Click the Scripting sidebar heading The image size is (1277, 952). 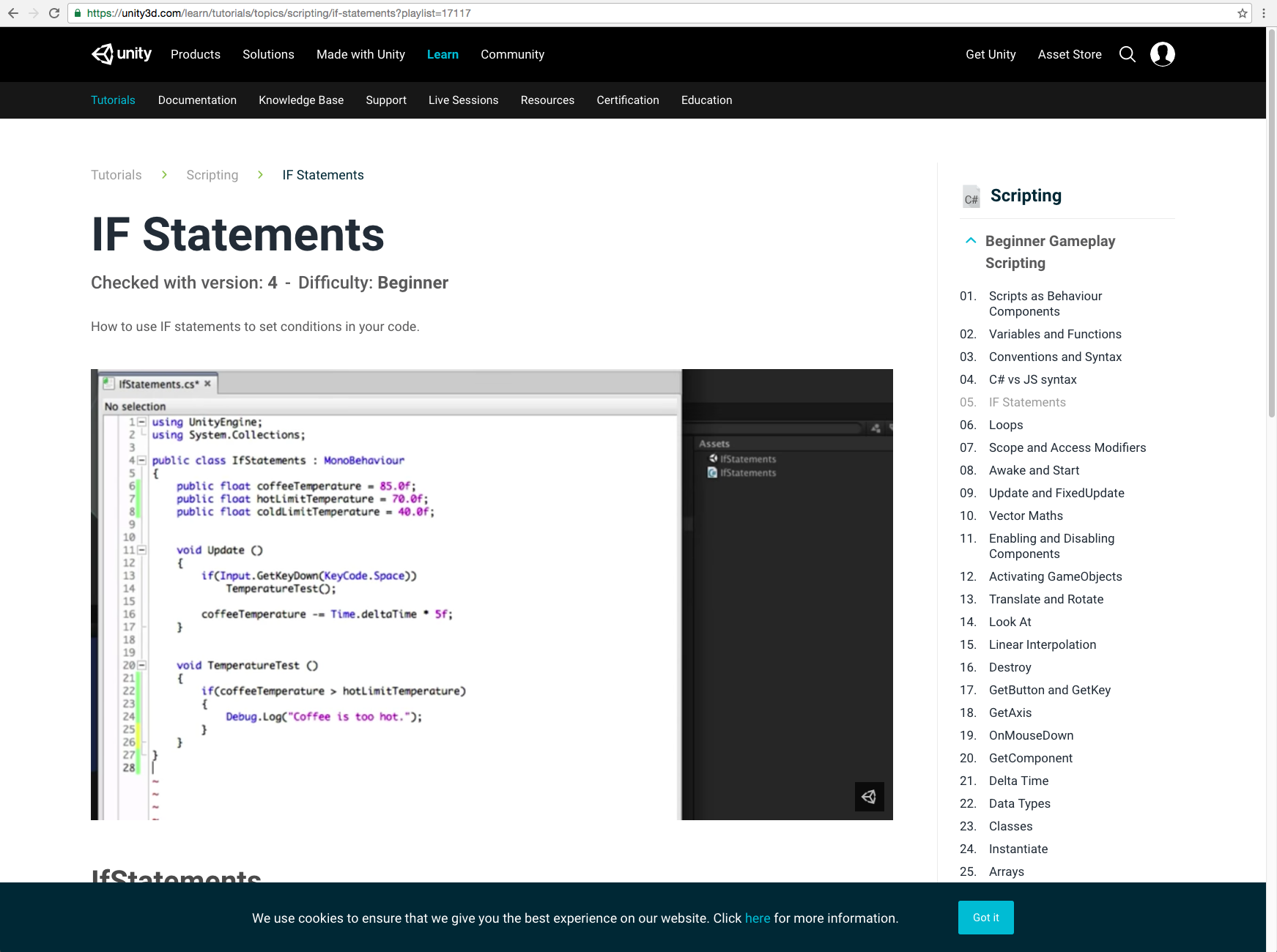point(1026,196)
